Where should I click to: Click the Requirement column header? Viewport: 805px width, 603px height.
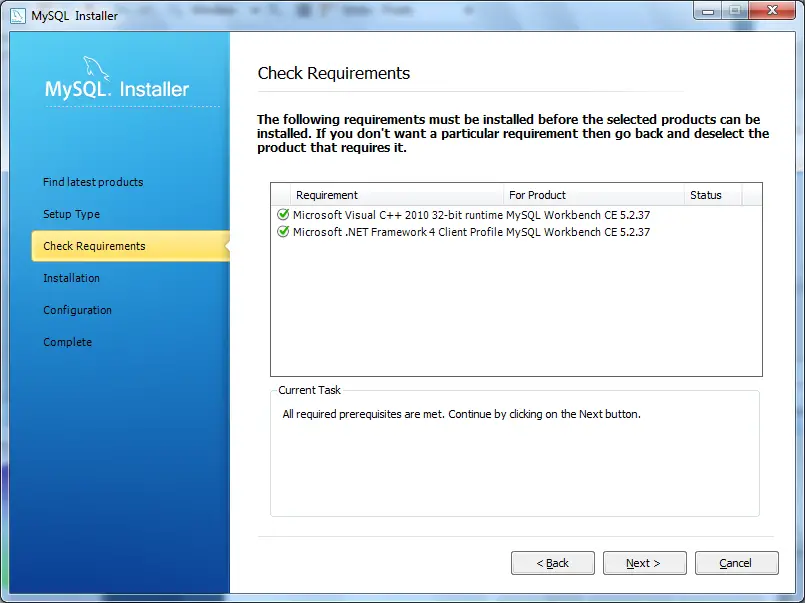397,195
